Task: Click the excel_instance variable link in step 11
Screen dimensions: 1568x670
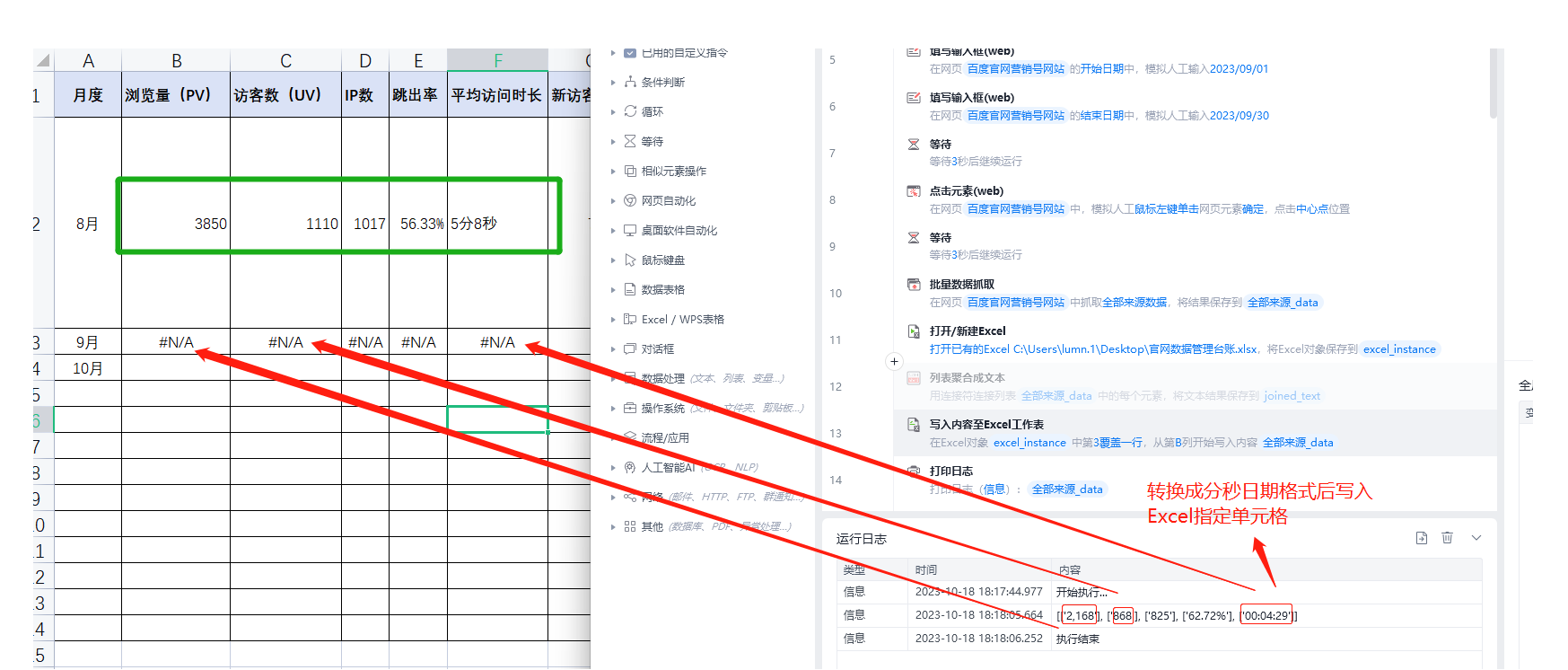Action: (x=1399, y=349)
